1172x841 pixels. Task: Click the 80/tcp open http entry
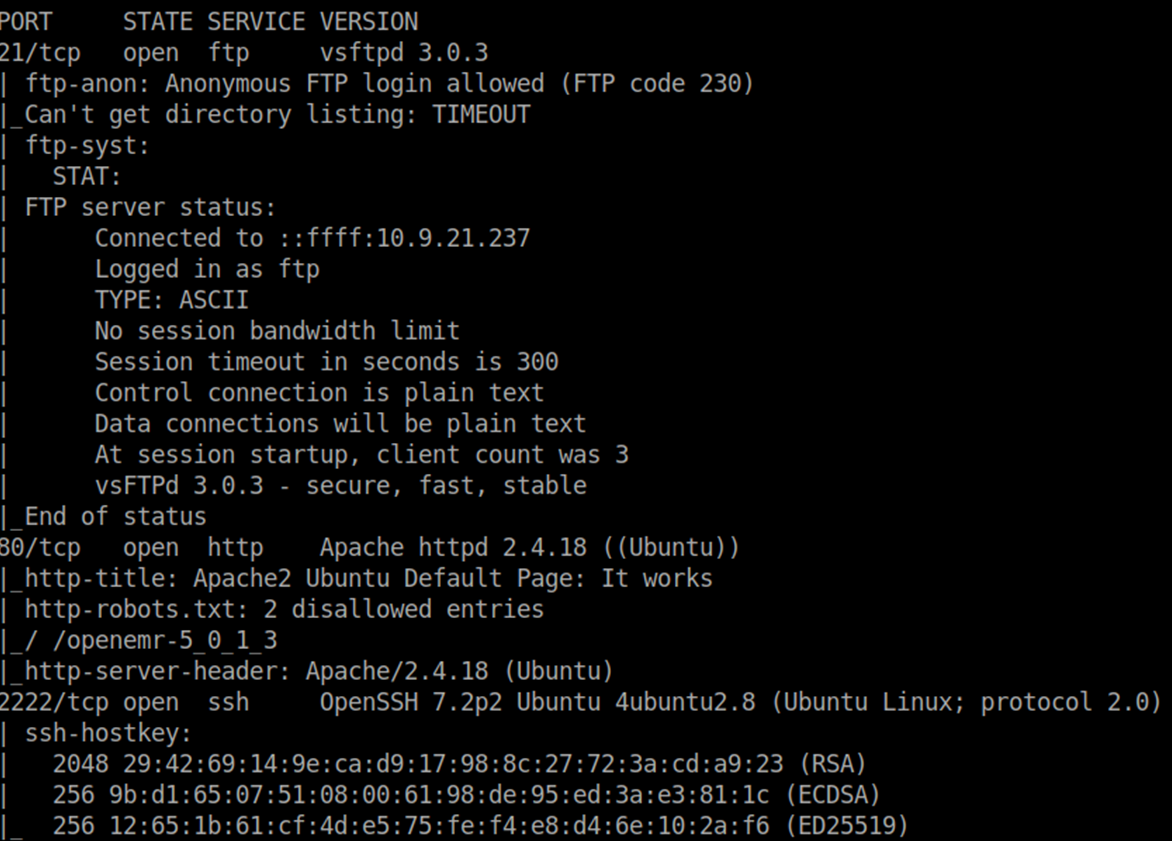[132, 547]
